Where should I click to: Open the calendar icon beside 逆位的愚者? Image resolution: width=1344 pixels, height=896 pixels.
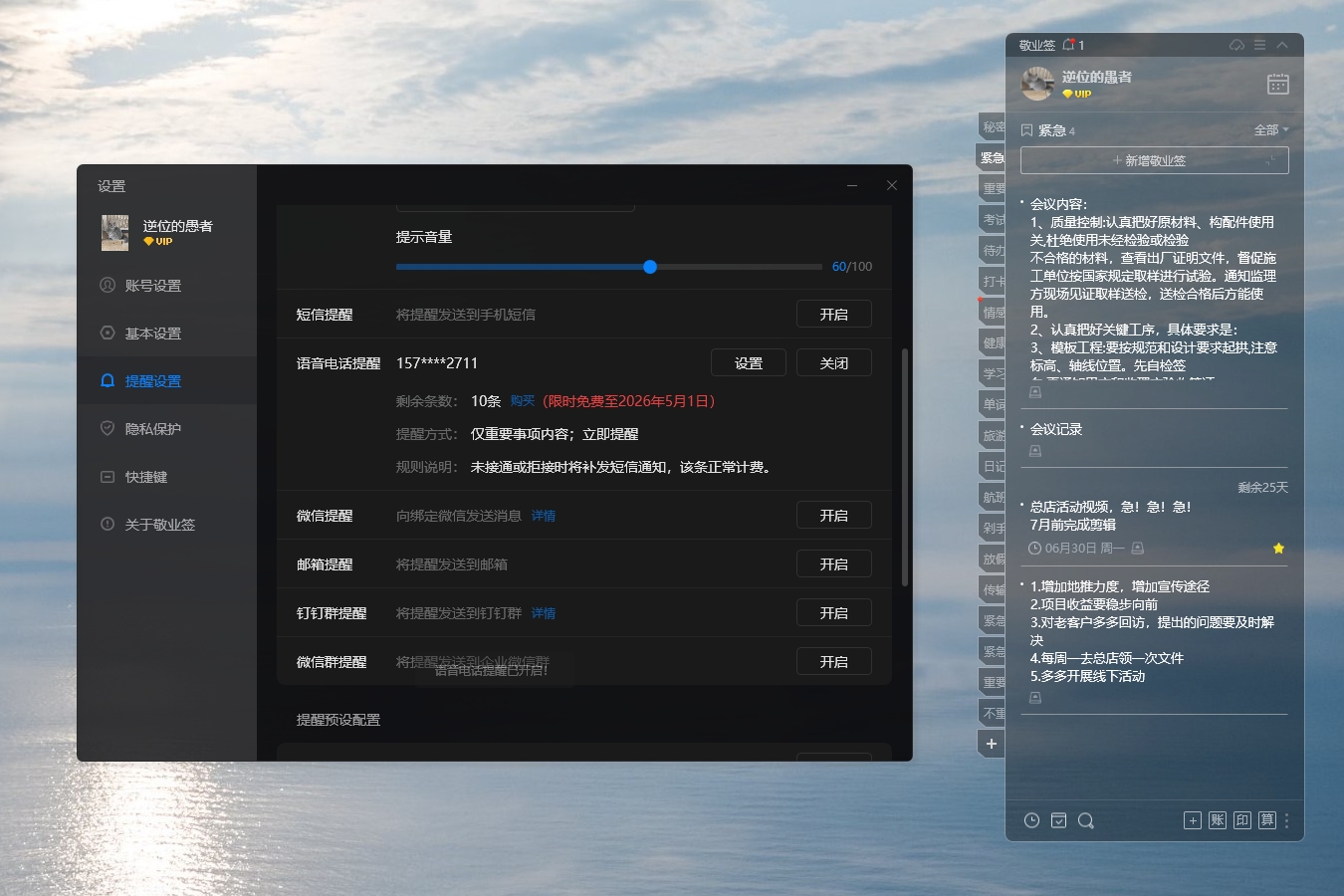[x=1277, y=84]
